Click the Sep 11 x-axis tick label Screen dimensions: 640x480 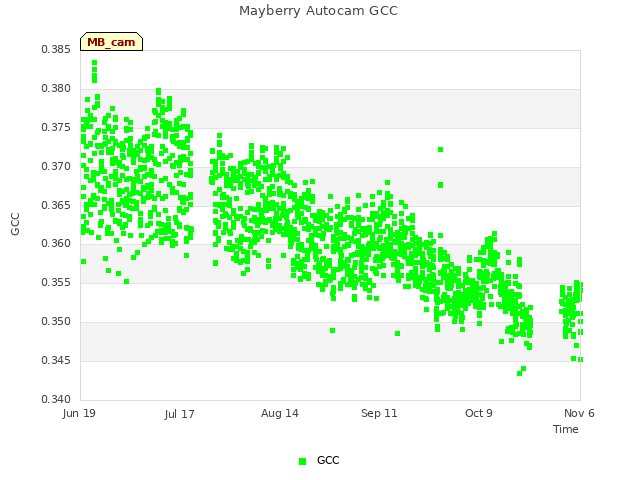tap(379, 413)
